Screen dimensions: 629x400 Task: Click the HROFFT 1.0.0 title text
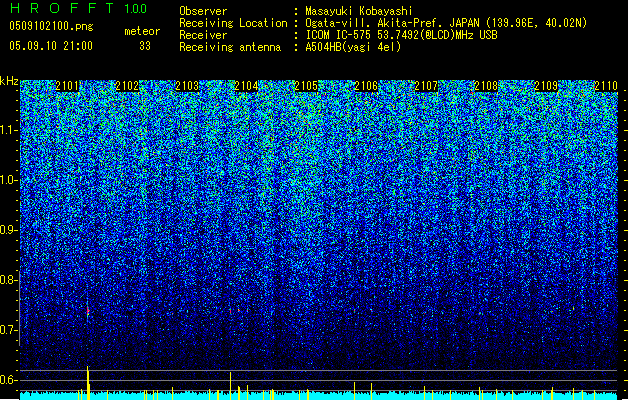(x=79, y=8)
